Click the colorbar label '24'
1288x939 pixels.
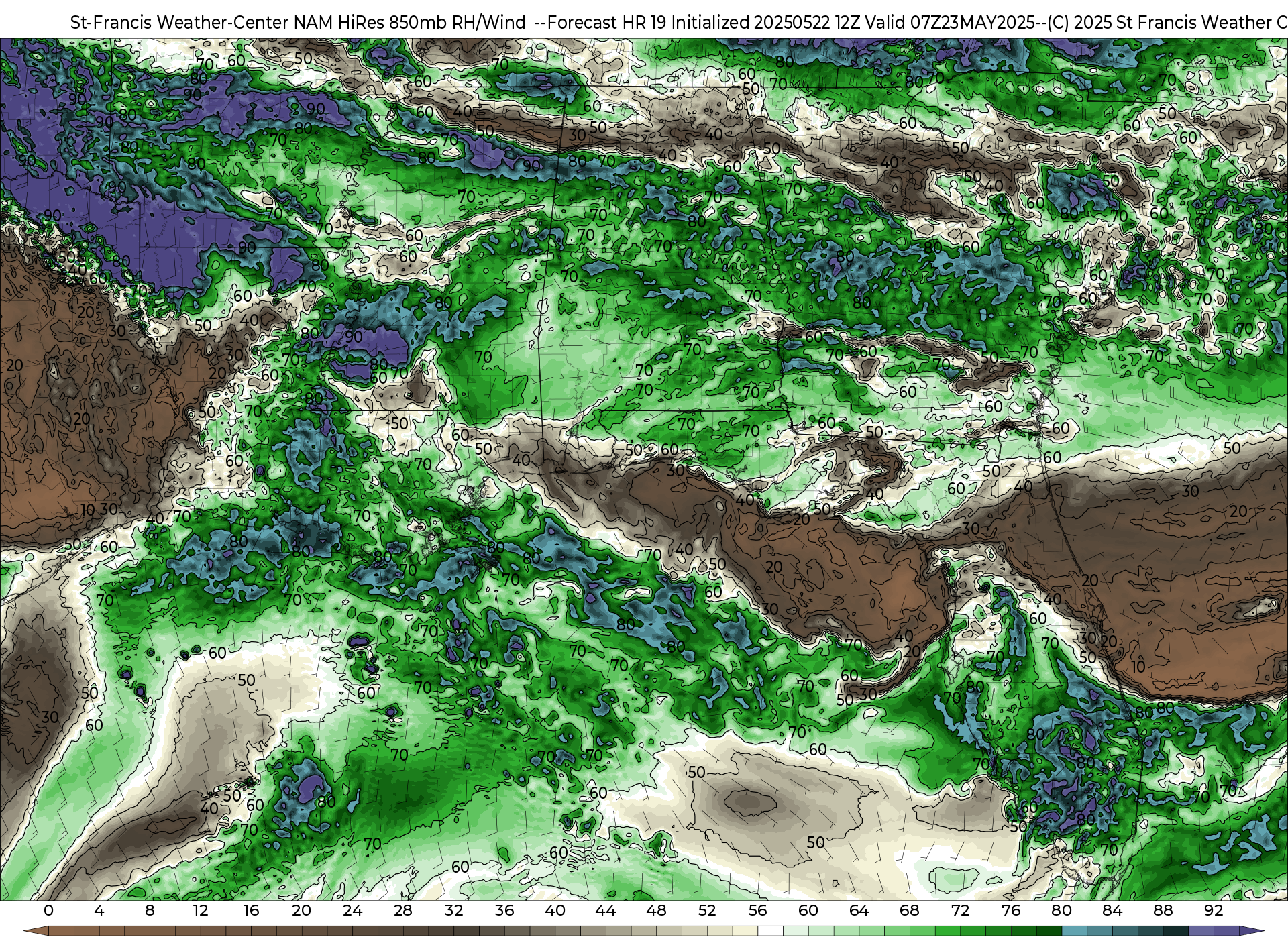pyautogui.click(x=352, y=910)
